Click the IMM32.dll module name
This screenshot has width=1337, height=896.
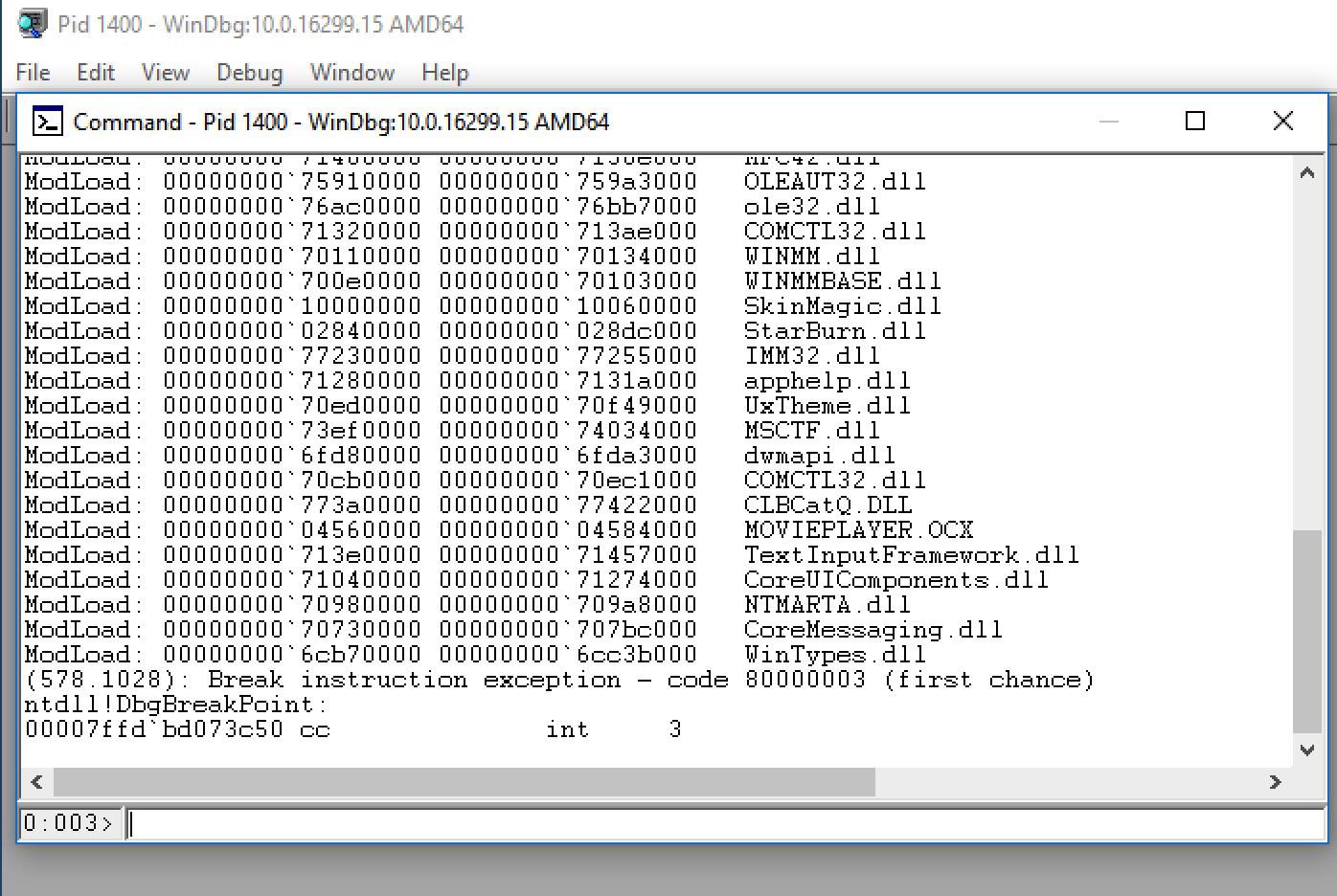click(812, 356)
